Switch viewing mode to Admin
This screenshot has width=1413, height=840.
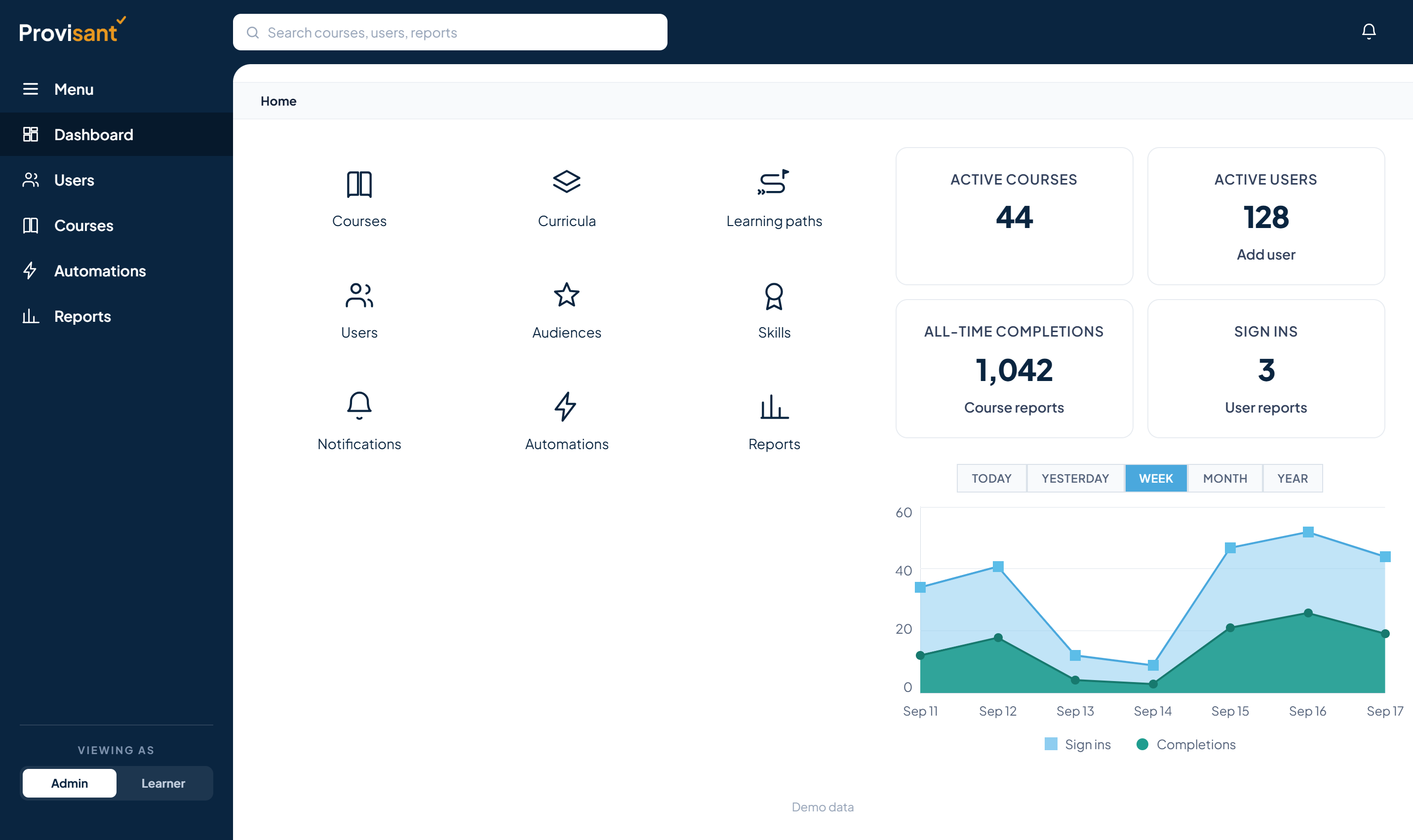pos(70,783)
